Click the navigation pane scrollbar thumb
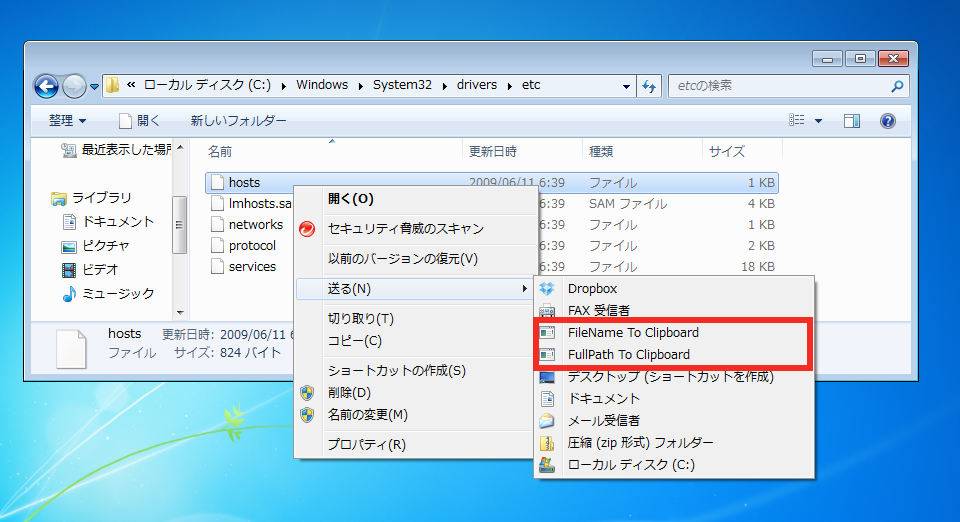Screen dimensions: 960x522 180,225
